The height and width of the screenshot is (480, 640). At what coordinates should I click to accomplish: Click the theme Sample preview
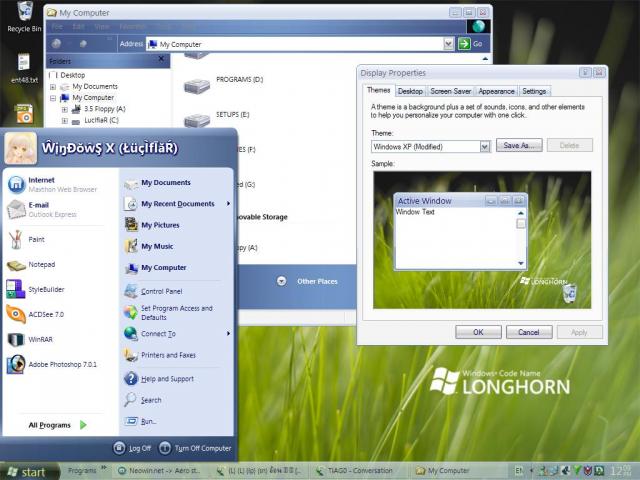482,240
